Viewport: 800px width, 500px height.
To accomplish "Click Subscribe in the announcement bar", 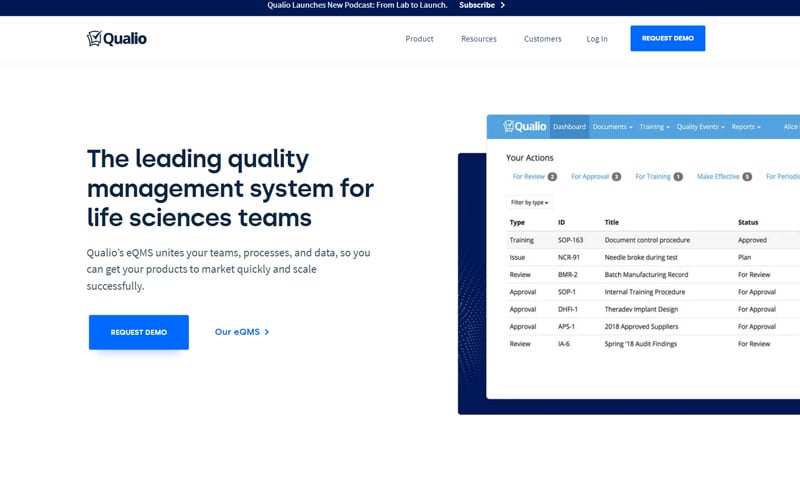I will [477, 5].
